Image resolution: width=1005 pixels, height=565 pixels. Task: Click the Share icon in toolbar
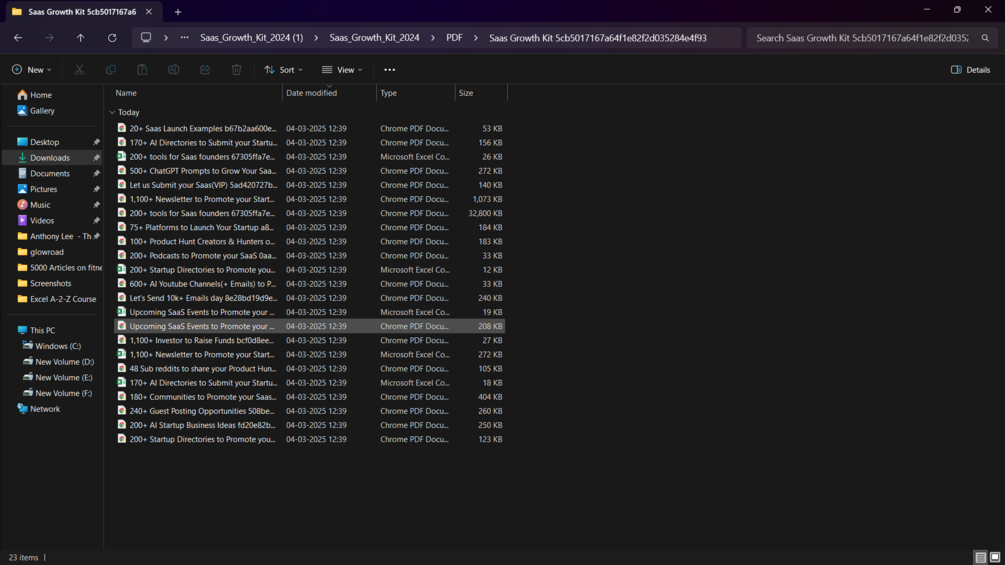(205, 70)
